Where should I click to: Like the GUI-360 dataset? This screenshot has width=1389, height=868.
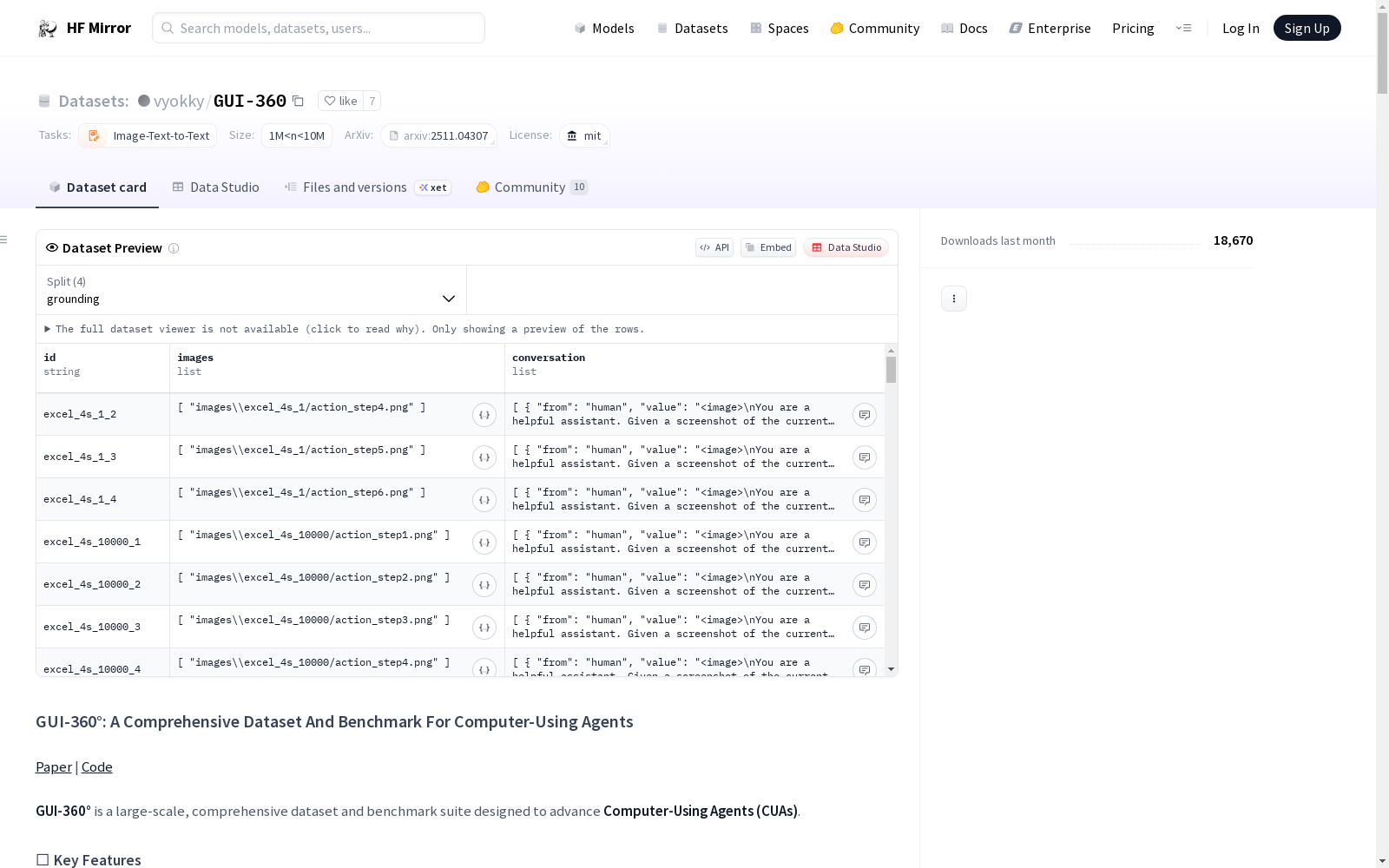click(340, 101)
